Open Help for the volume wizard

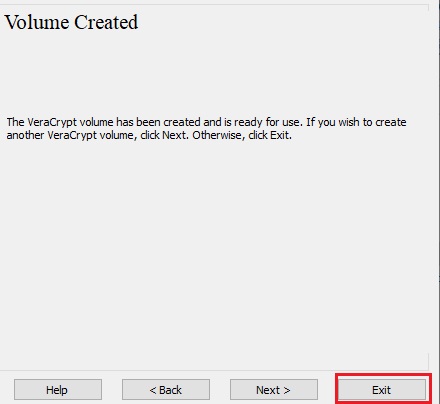[x=58, y=389]
